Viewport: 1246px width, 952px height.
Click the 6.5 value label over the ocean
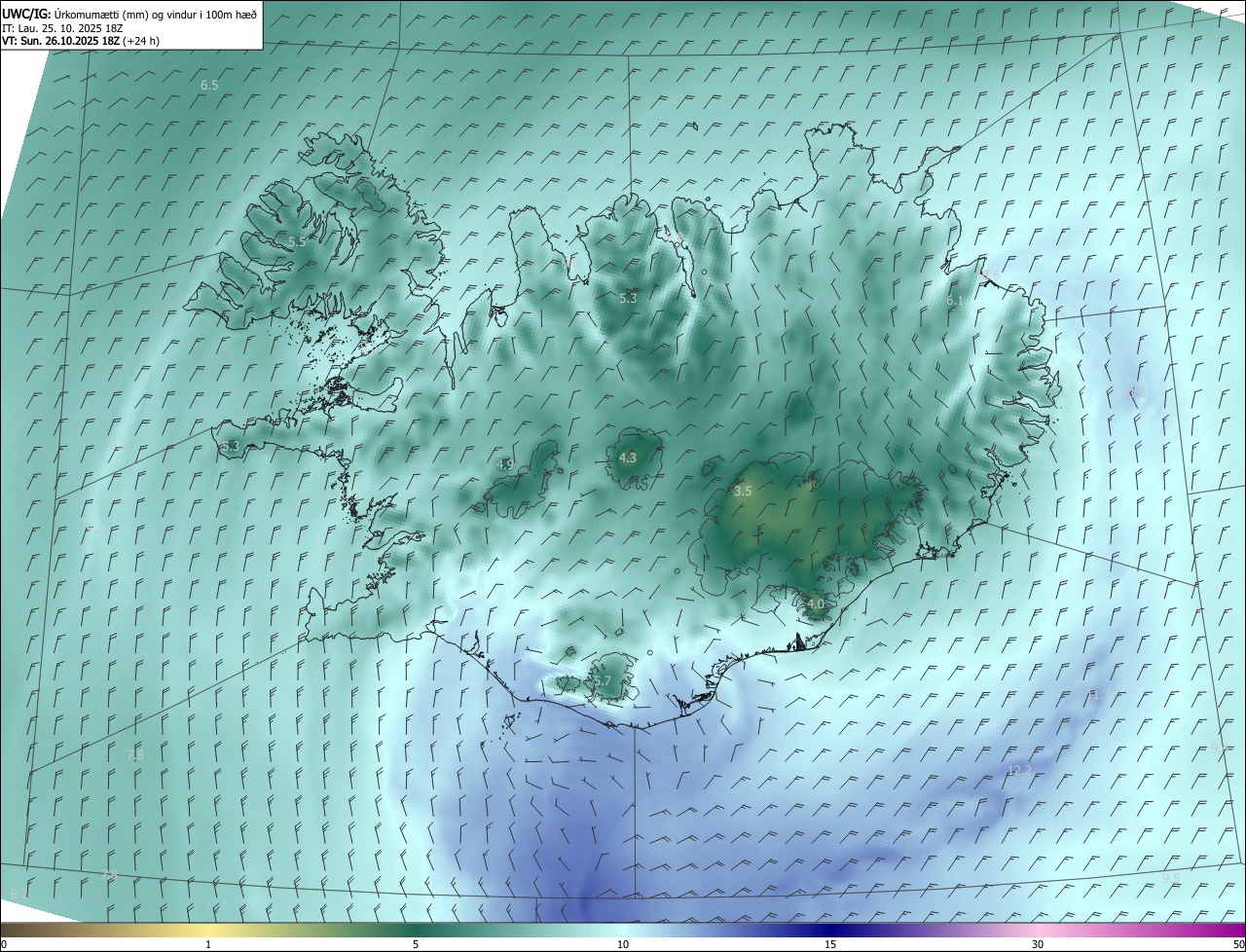click(209, 86)
